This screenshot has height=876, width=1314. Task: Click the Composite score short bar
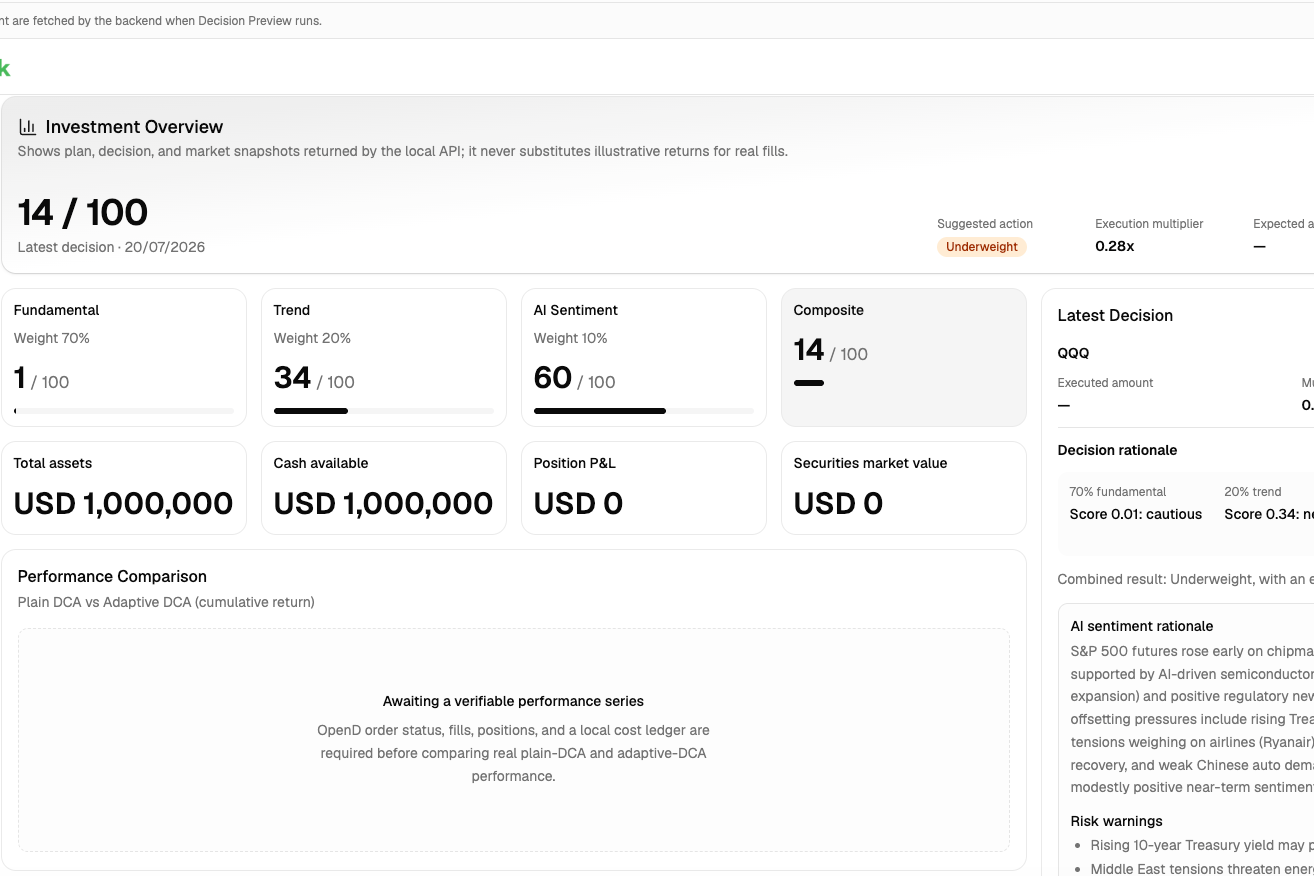point(809,383)
